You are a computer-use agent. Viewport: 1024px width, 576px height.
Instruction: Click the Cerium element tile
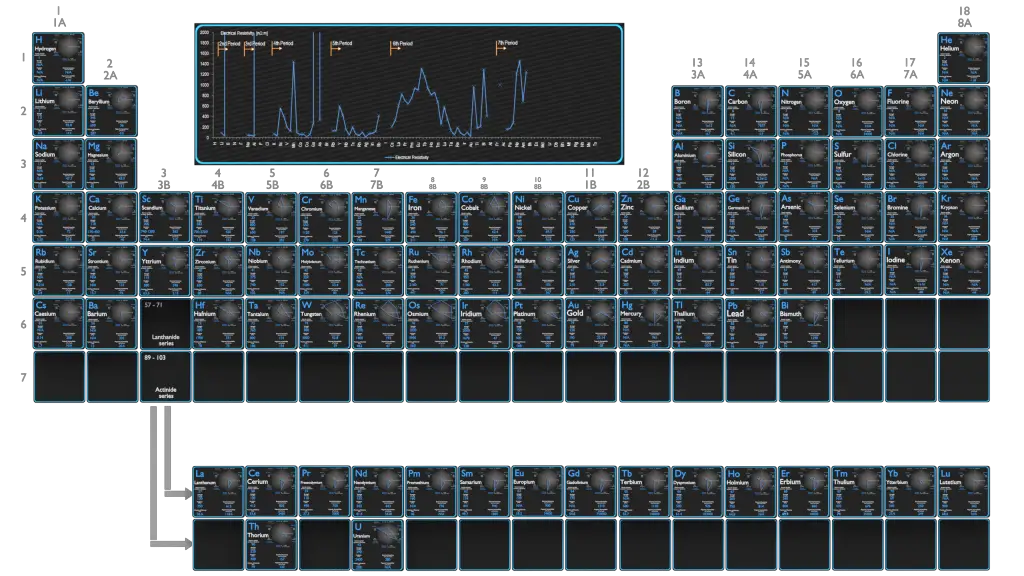(x=270, y=490)
